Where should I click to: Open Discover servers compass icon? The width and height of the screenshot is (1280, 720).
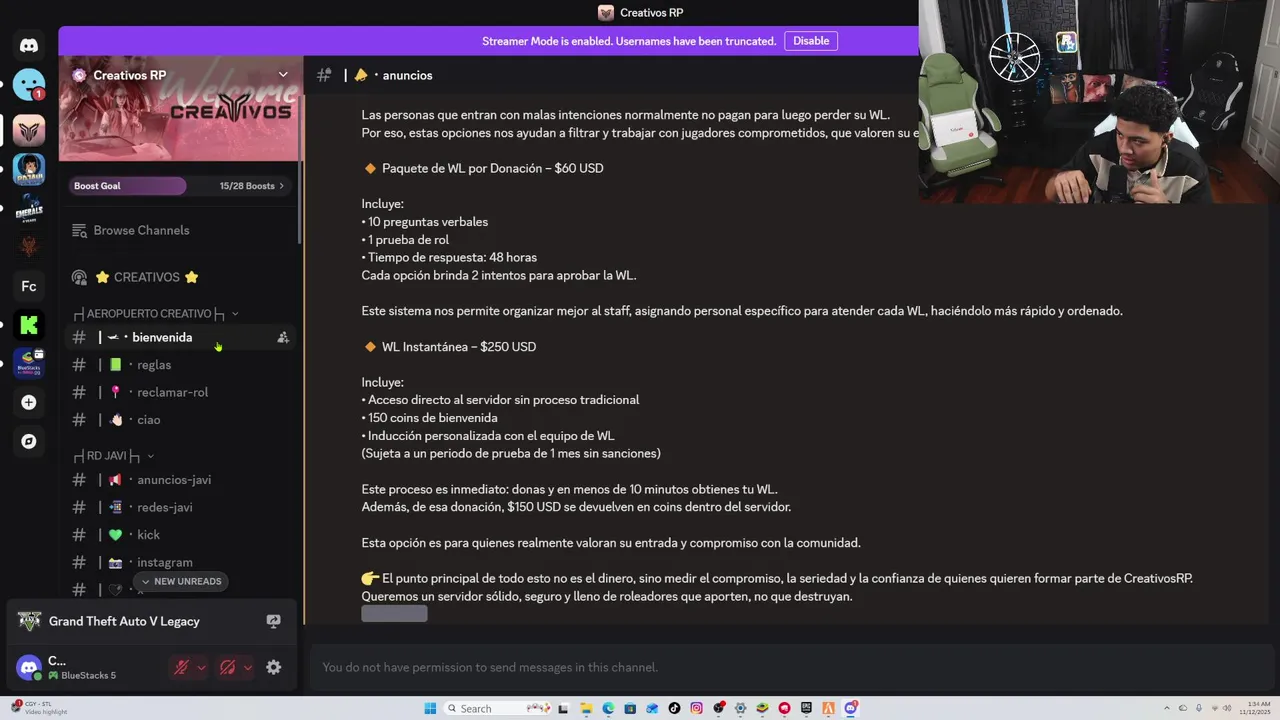tap(29, 441)
